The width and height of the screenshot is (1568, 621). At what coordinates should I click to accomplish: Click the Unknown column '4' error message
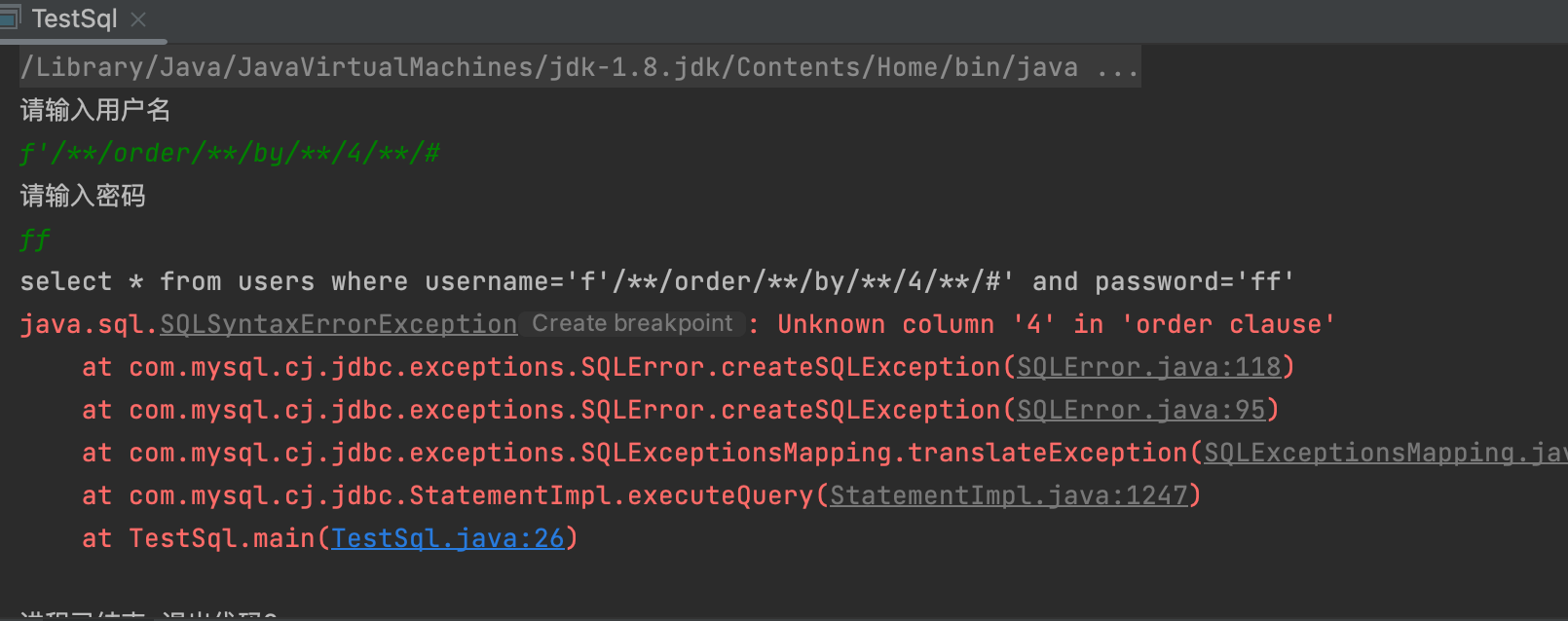1055,324
